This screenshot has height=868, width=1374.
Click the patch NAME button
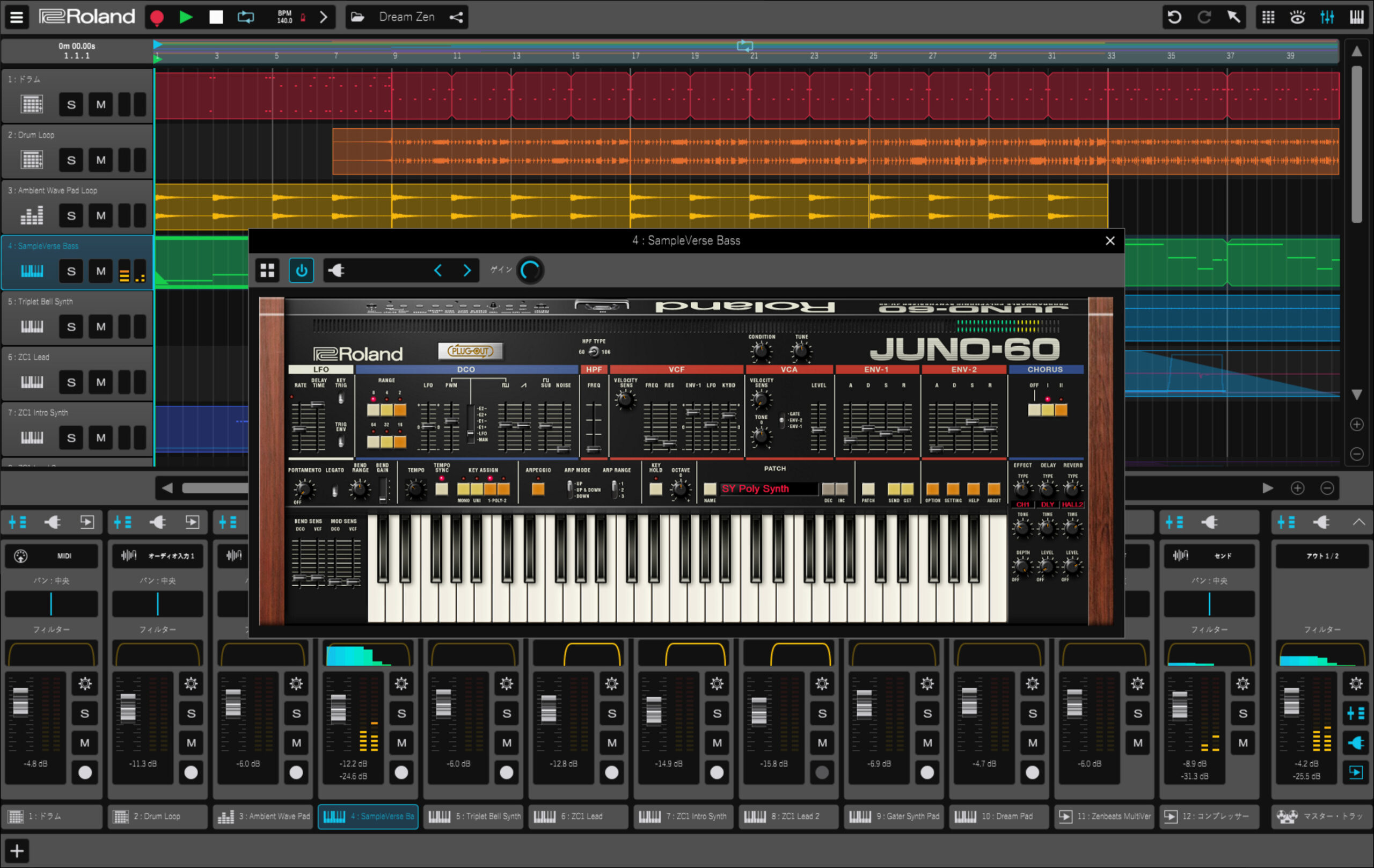click(x=710, y=488)
